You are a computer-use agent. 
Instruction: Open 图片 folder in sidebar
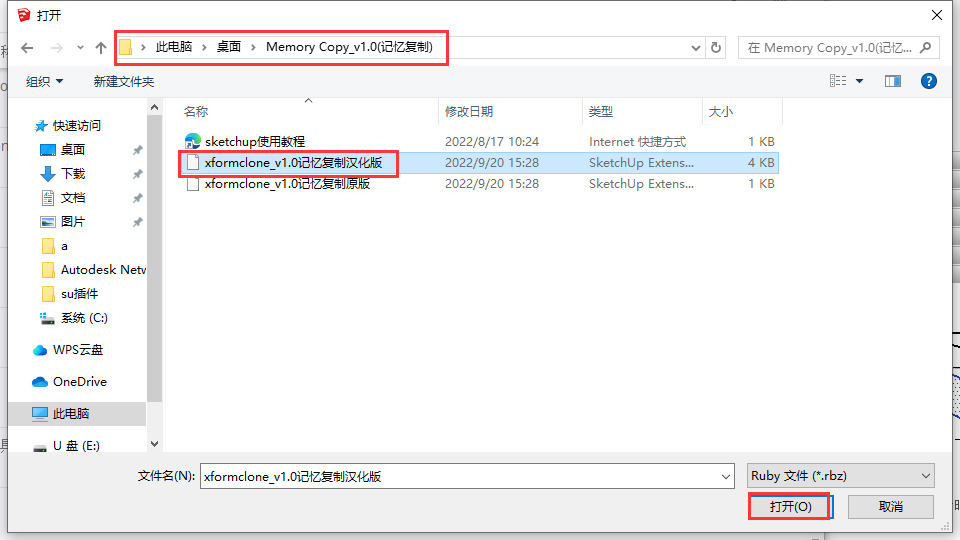pos(72,222)
